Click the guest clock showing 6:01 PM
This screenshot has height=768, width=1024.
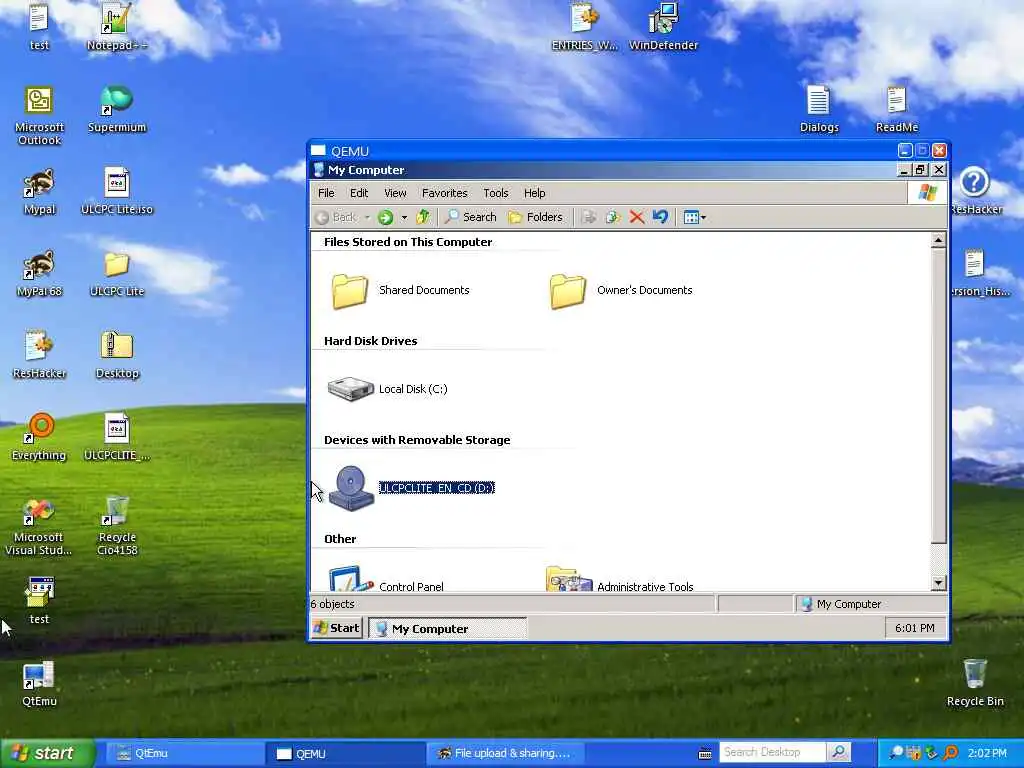tap(914, 628)
